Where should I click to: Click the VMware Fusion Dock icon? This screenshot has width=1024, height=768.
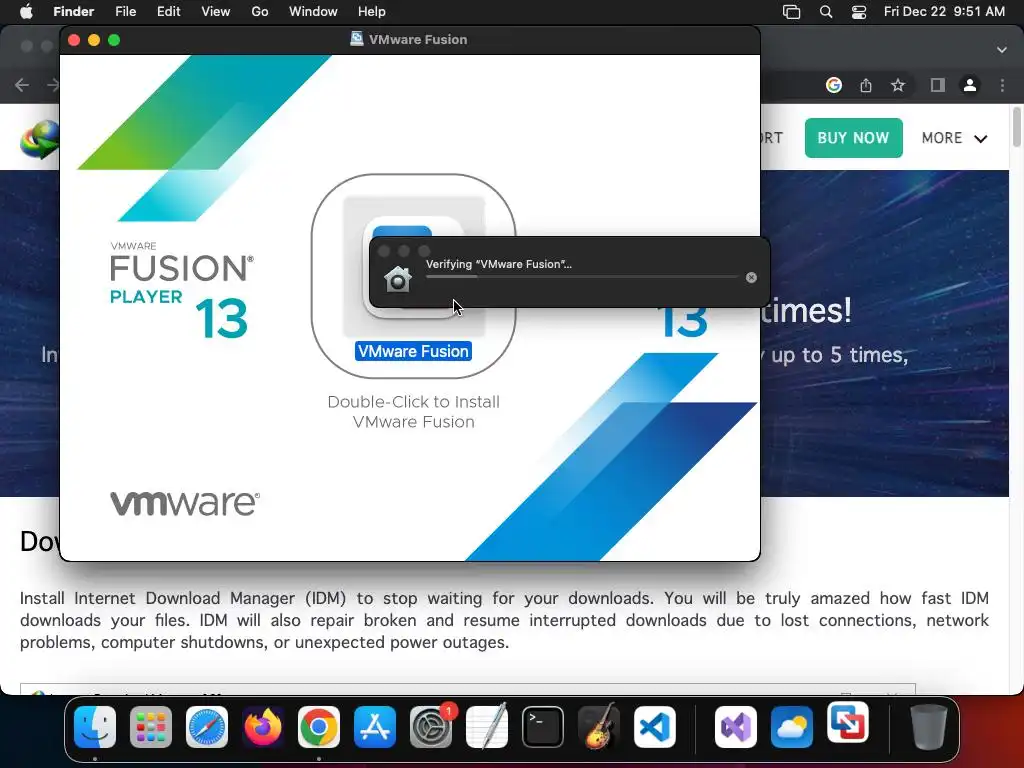click(x=848, y=723)
